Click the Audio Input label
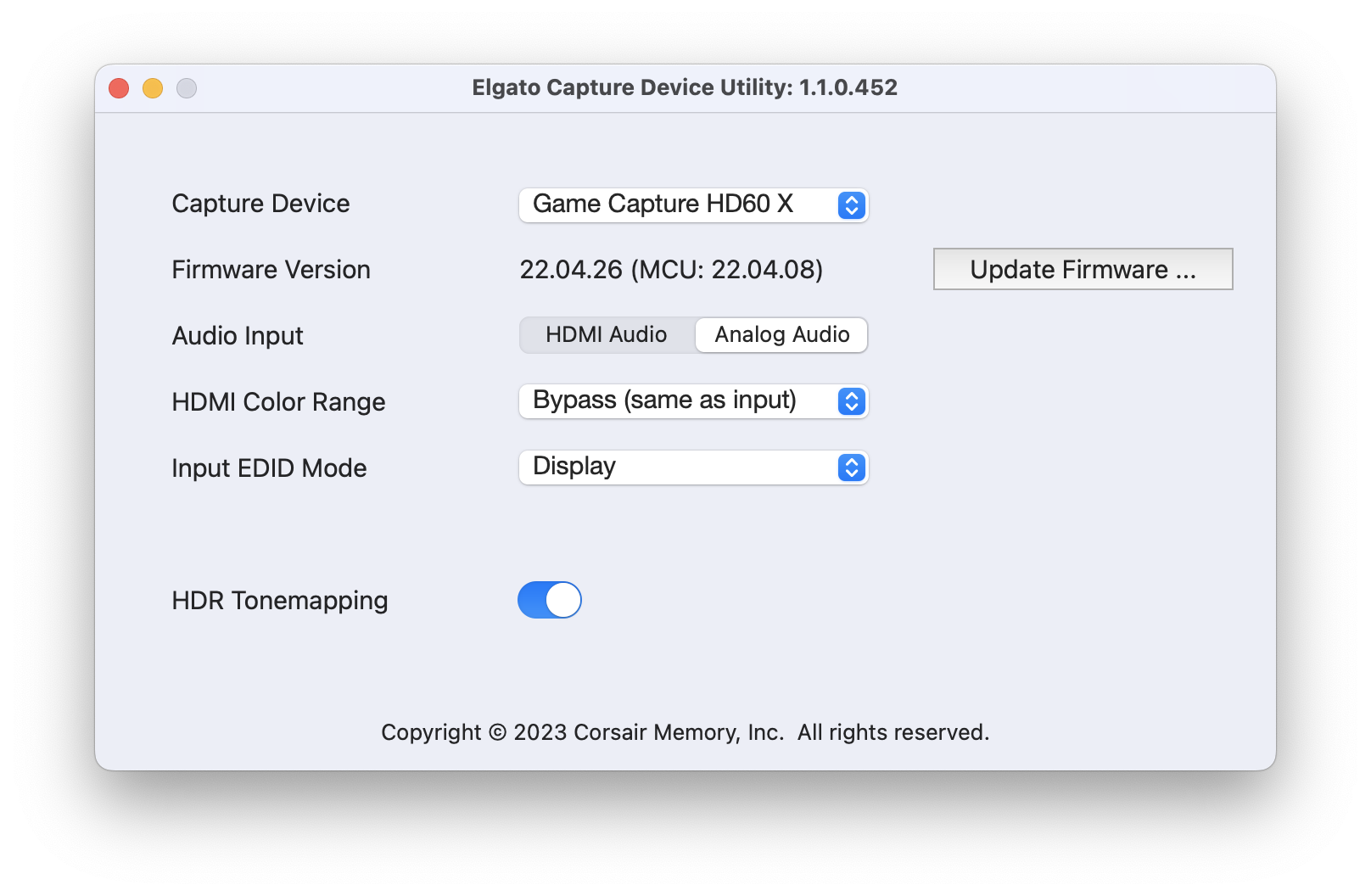The height and width of the screenshot is (896, 1371). (x=238, y=336)
